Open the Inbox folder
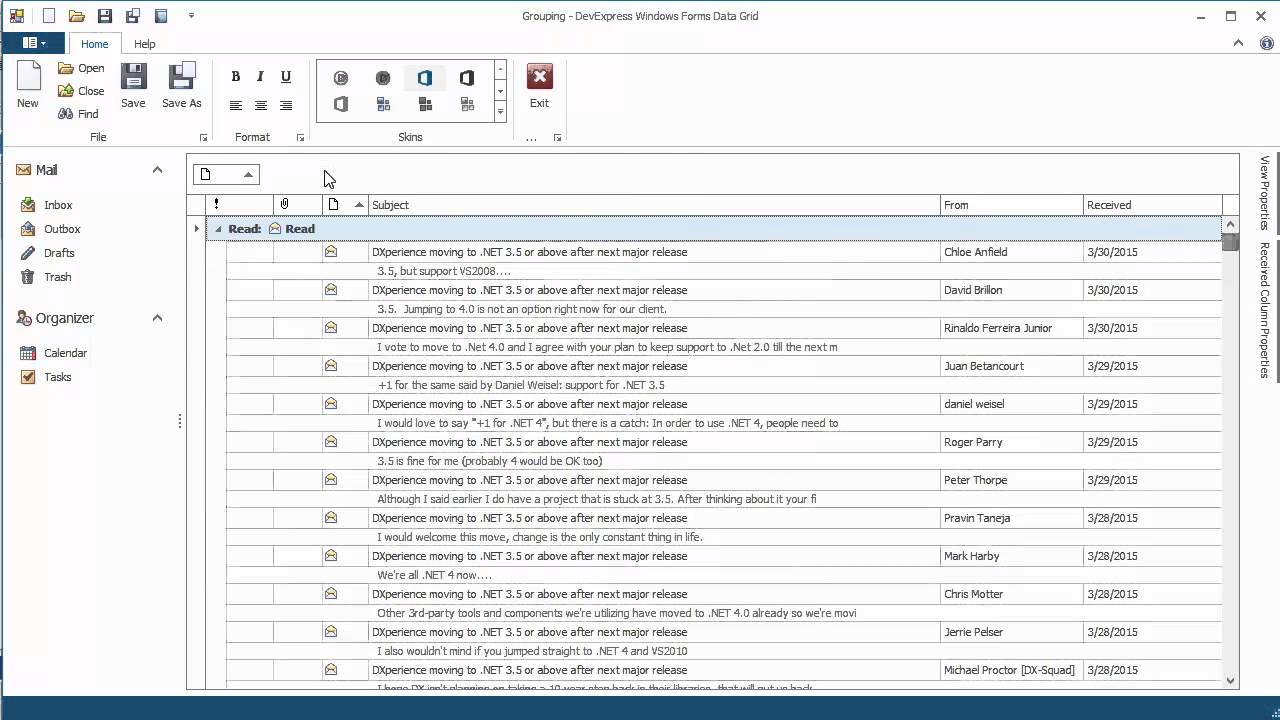Image resolution: width=1280 pixels, height=720 pixels. click(x=58, y=205)
